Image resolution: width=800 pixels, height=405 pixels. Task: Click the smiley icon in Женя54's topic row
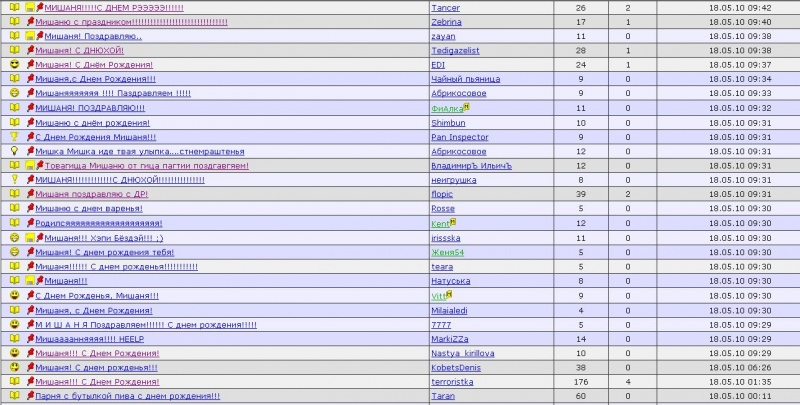pos(15,252)
